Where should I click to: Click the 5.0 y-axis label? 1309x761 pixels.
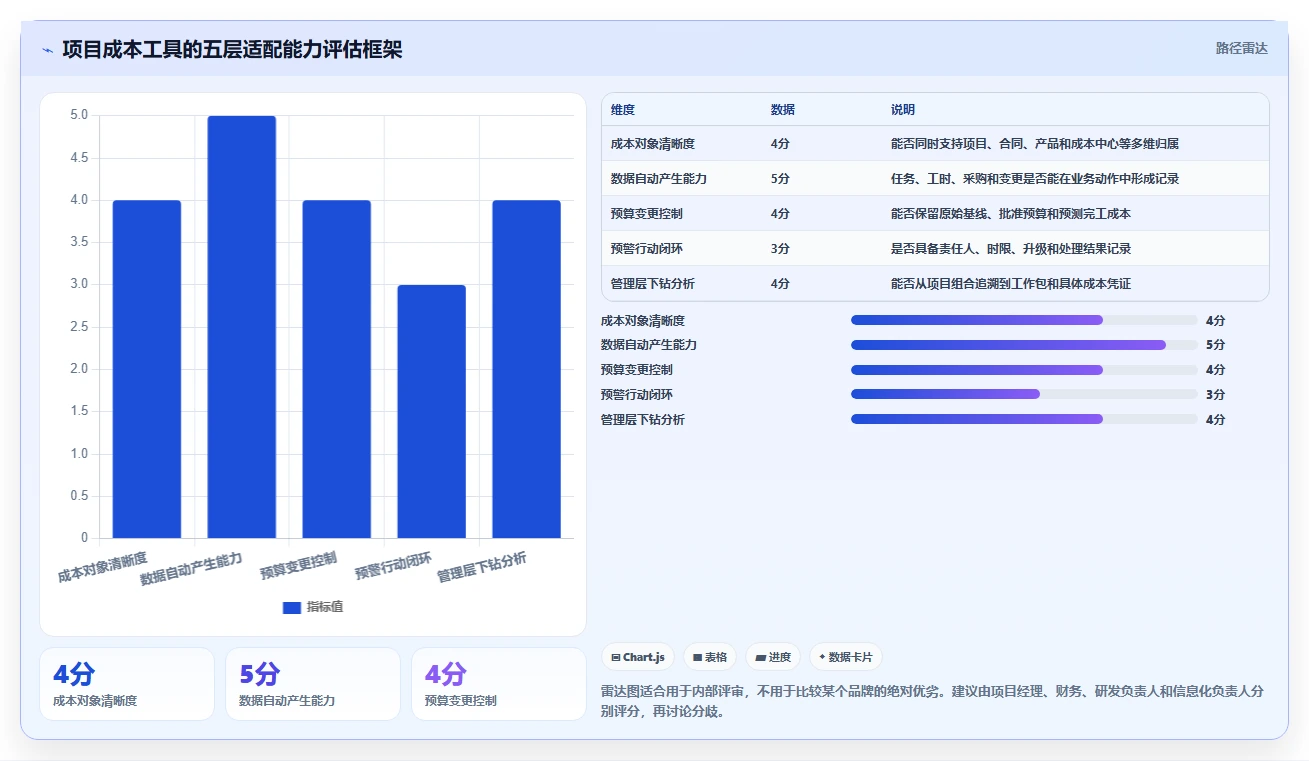coord(79,116)
